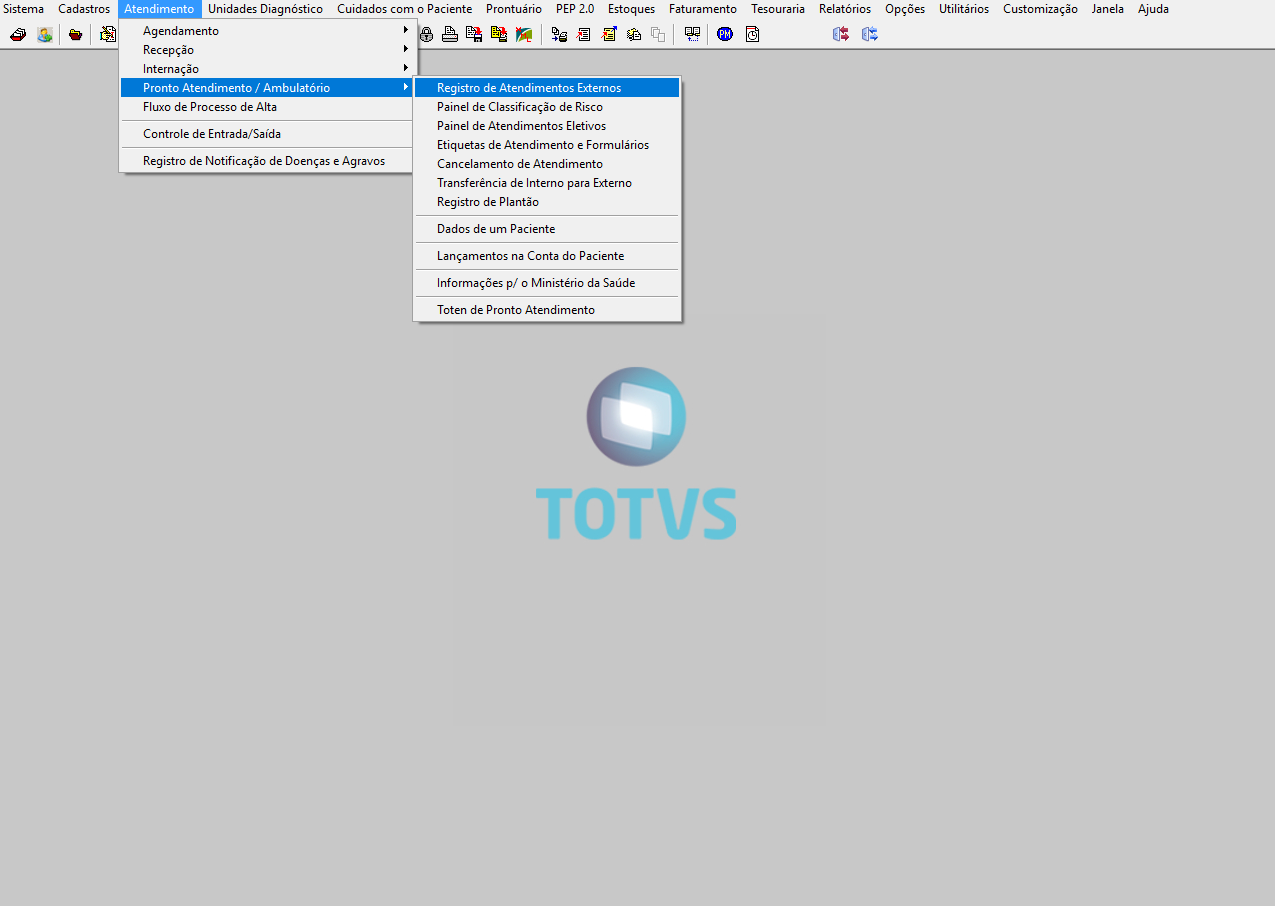Click the yellow documents with red arrow icon
1275x906 pixels.
tap(499, 34)
